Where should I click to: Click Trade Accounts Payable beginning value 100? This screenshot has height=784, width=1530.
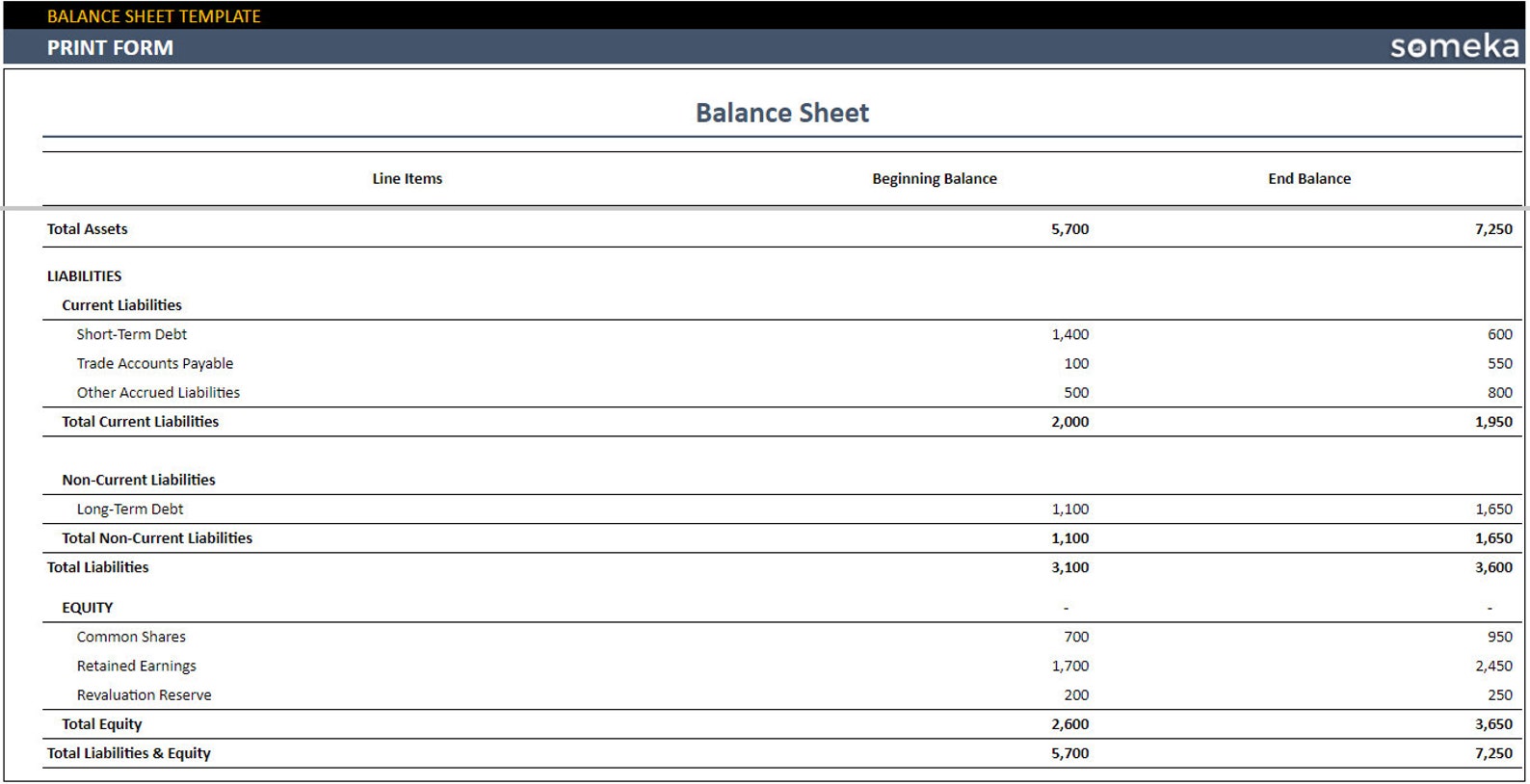coord(1076,363)
